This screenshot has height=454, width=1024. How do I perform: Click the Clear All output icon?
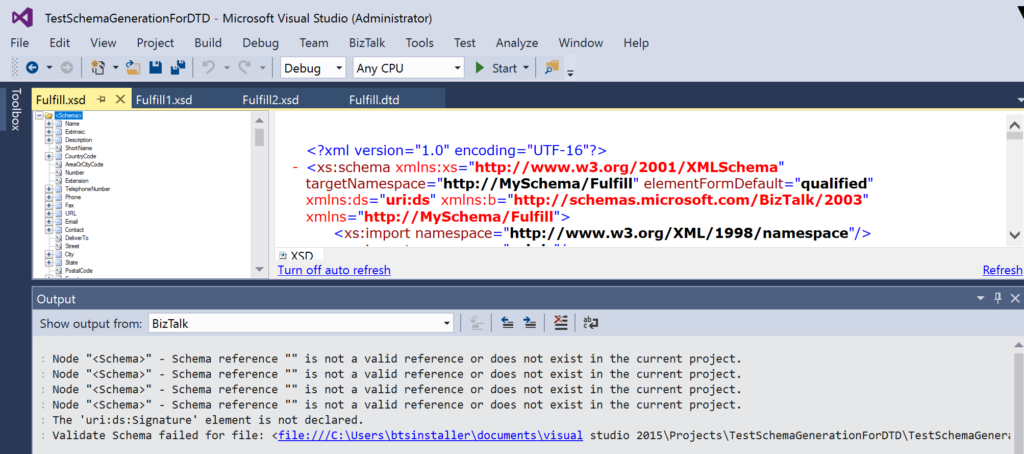coord(560,322)
